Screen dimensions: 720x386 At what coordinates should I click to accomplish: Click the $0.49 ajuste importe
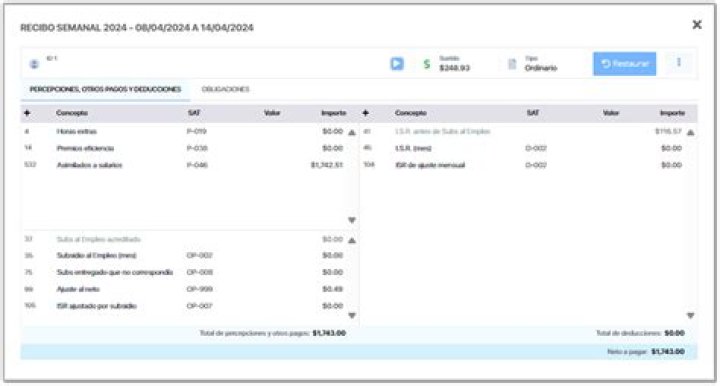[x=332, y=289]
